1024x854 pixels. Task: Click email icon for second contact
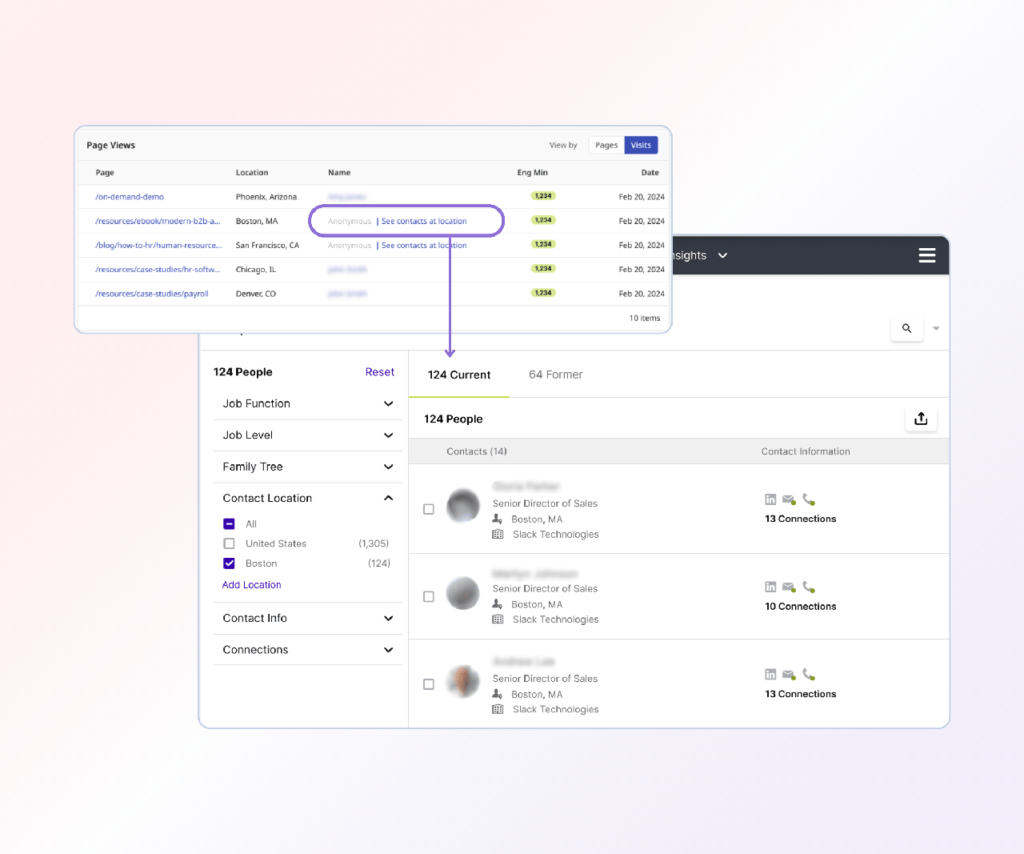[789, 587]
